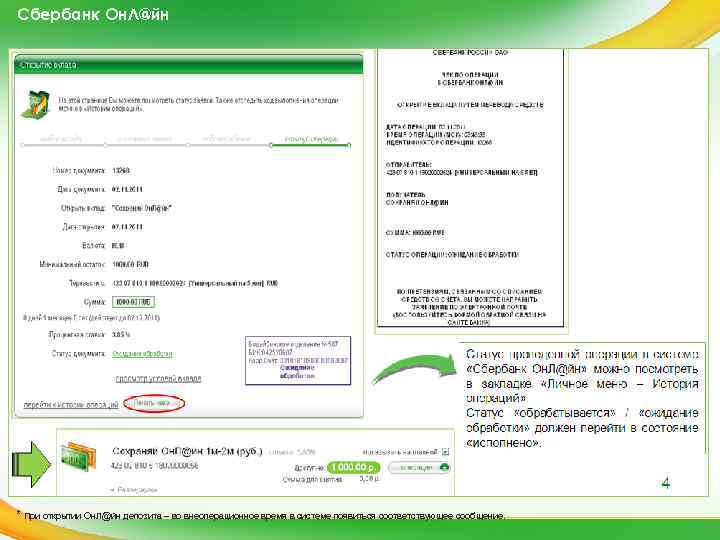This screenshot has width=720, height=540.
Task: Select the first step in progress bar
Action: pyautogui.click(x=62, y=139)
